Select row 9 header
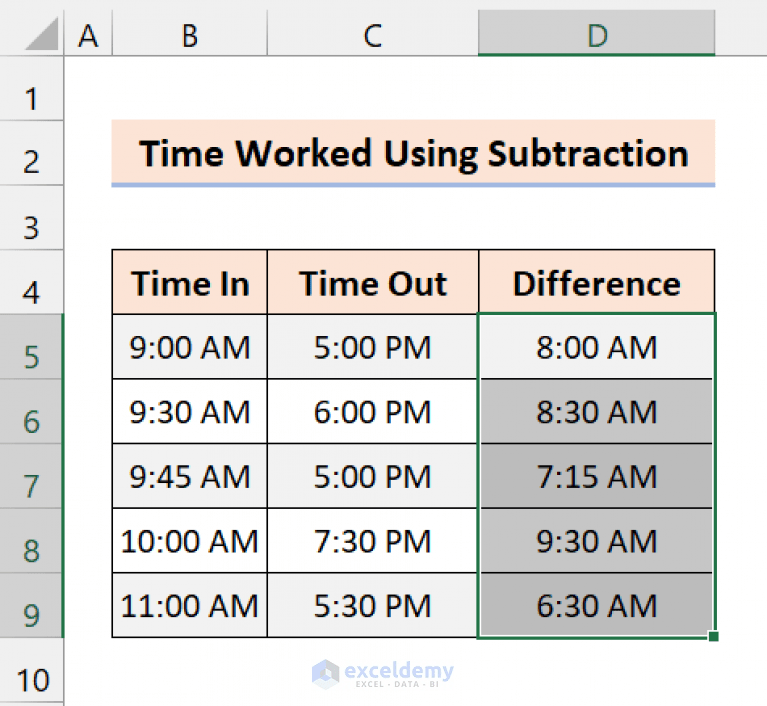 pos(31,605)
